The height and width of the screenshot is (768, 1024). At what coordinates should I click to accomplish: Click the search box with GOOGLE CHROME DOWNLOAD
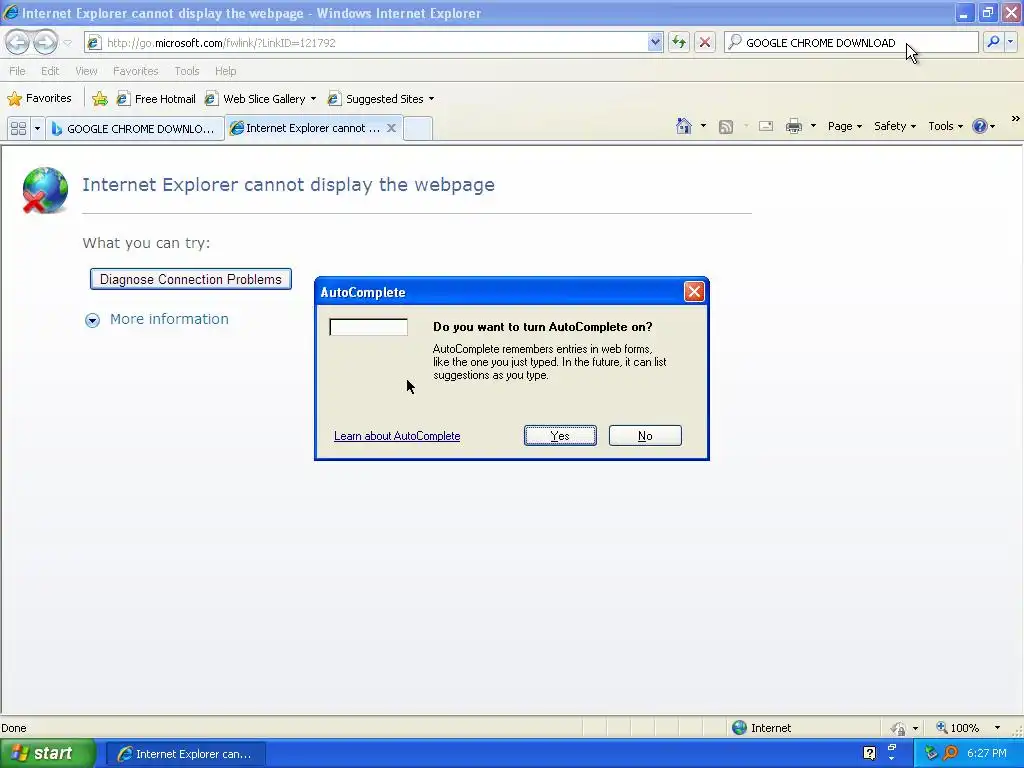tap(851, 42)
